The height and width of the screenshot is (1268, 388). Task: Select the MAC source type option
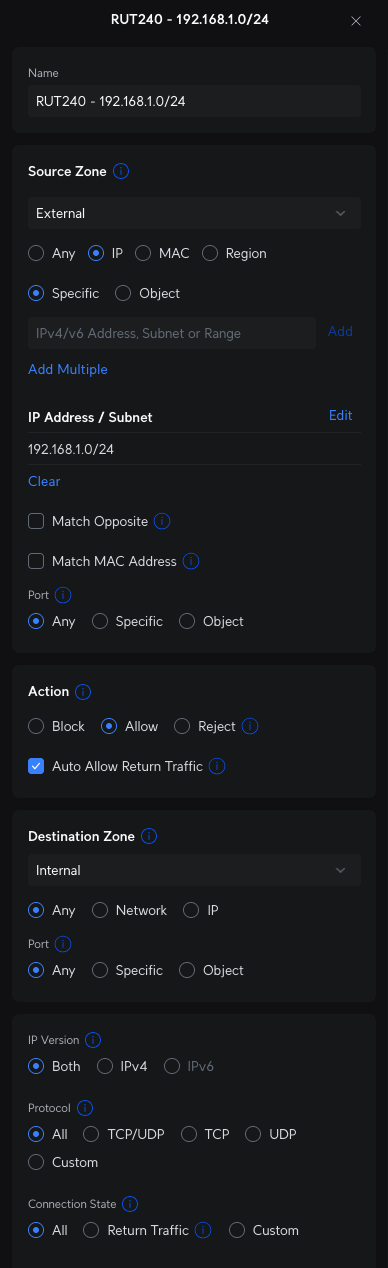pos(143,254)
